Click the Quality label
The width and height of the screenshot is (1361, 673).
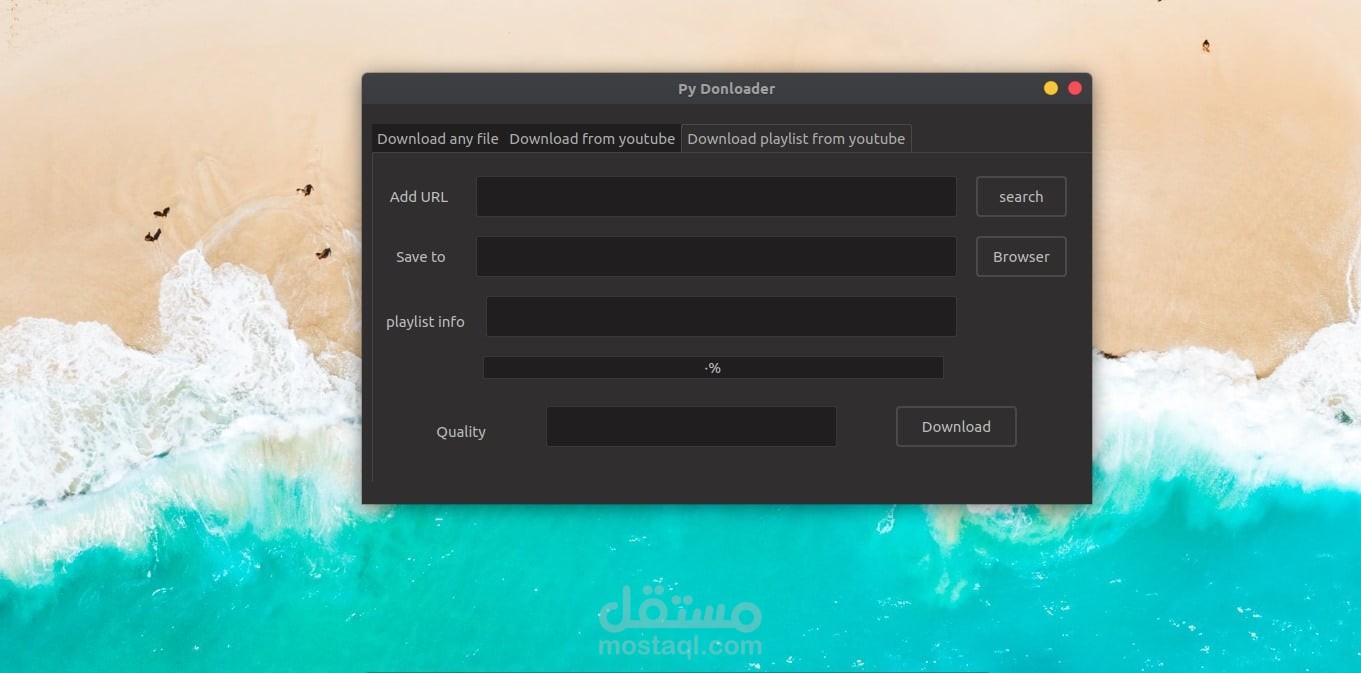point(461,432)
